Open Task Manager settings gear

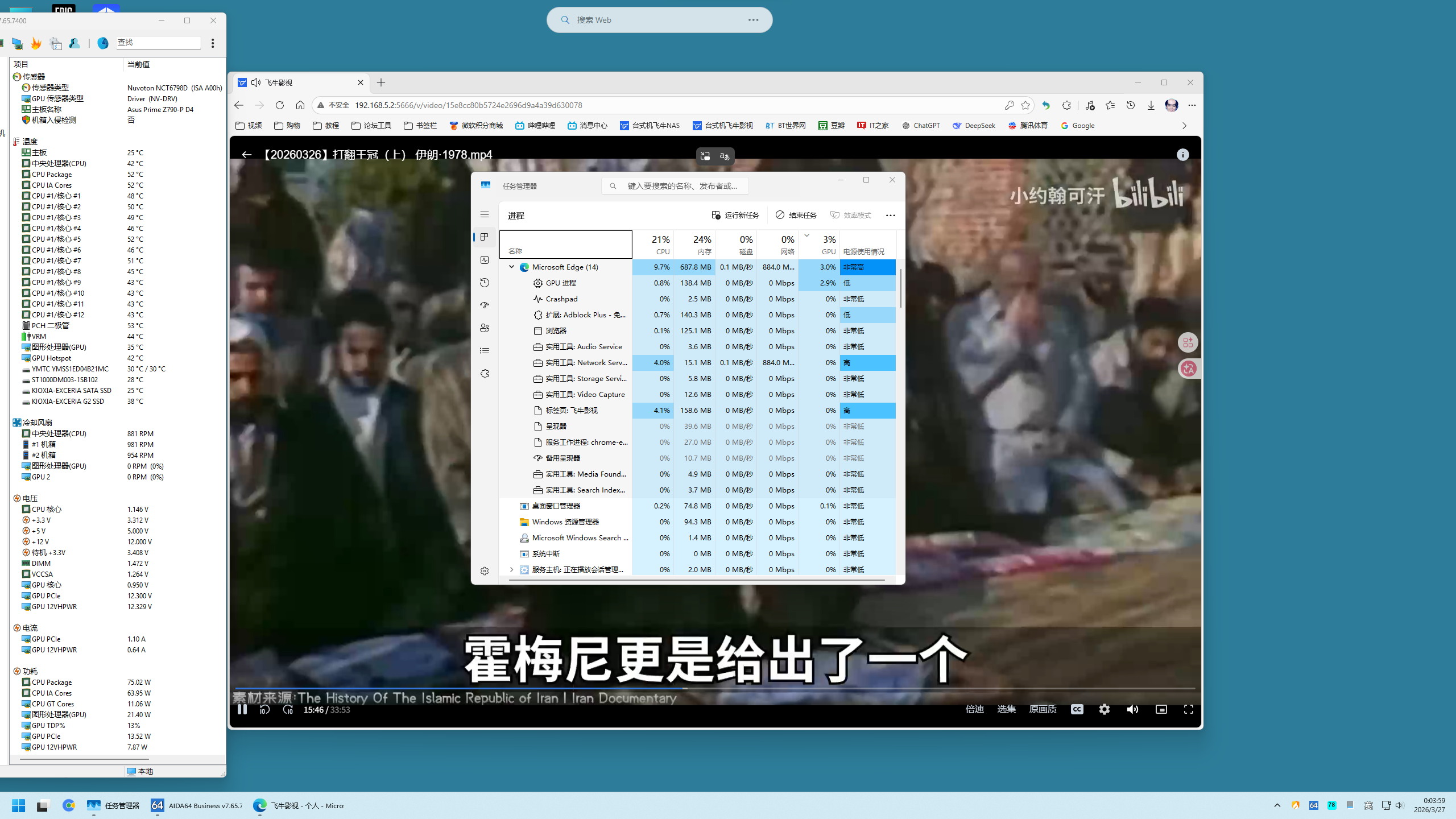click(x=485, y=570)
